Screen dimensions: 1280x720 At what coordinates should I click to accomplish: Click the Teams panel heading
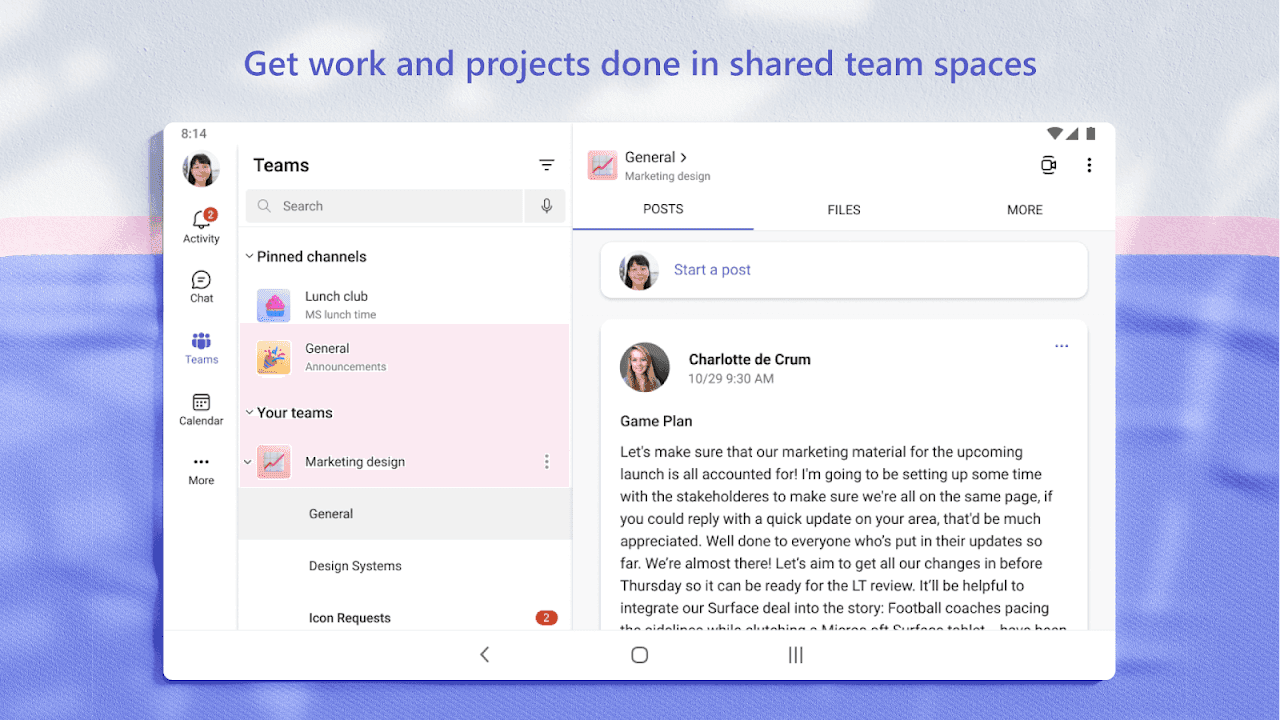coord(281,166)
